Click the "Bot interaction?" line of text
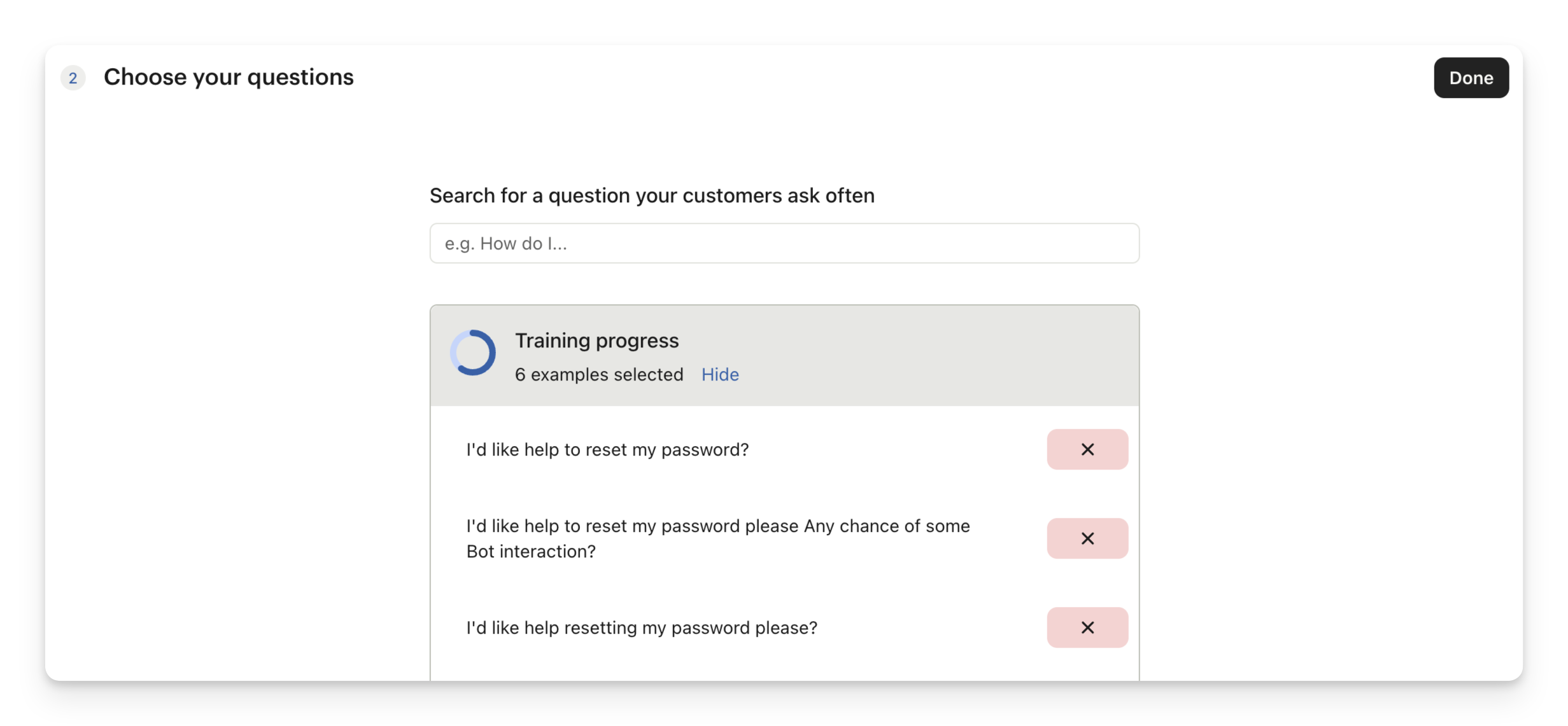1568x726 pixels. point(531,552)
